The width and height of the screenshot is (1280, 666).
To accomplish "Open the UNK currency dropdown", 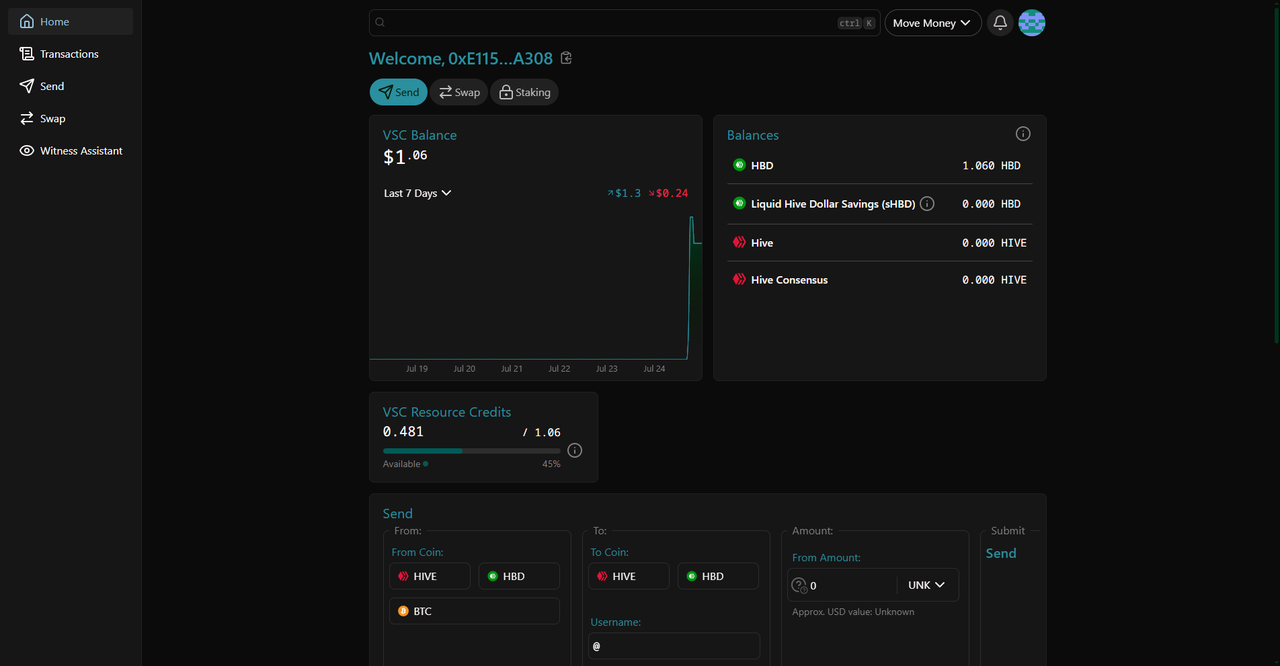I will pyautogui.click(x=927, y=585).
